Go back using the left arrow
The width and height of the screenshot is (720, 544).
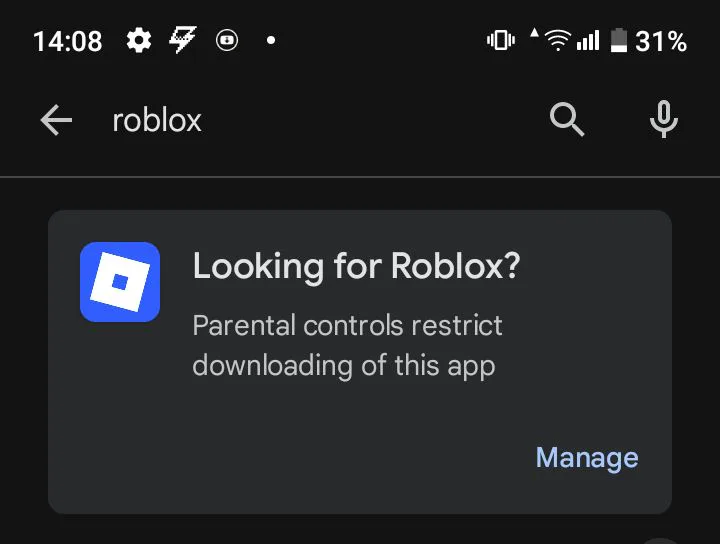coord(56,120)
